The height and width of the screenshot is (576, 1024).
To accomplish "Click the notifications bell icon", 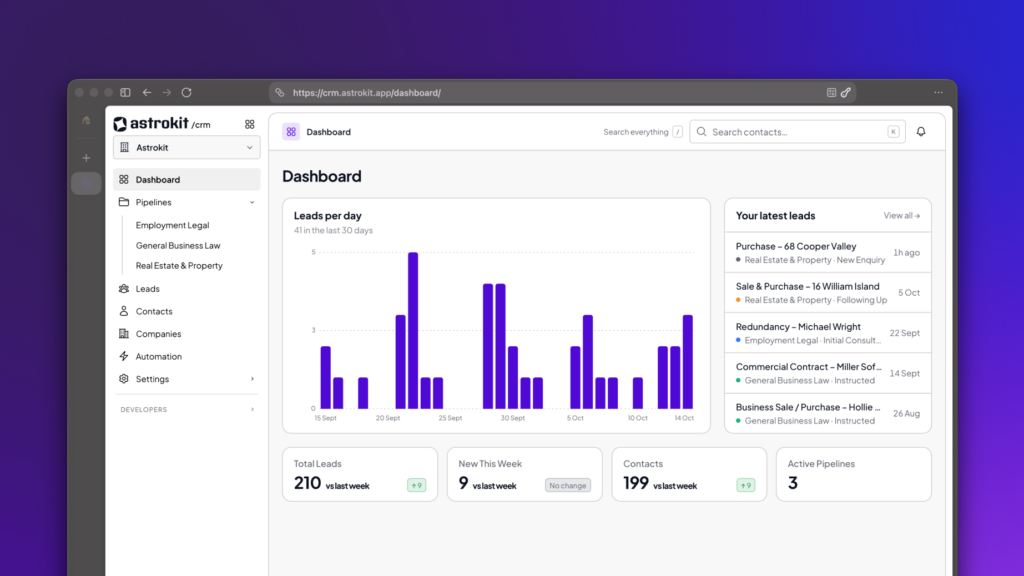I will [x=921, y=132].
